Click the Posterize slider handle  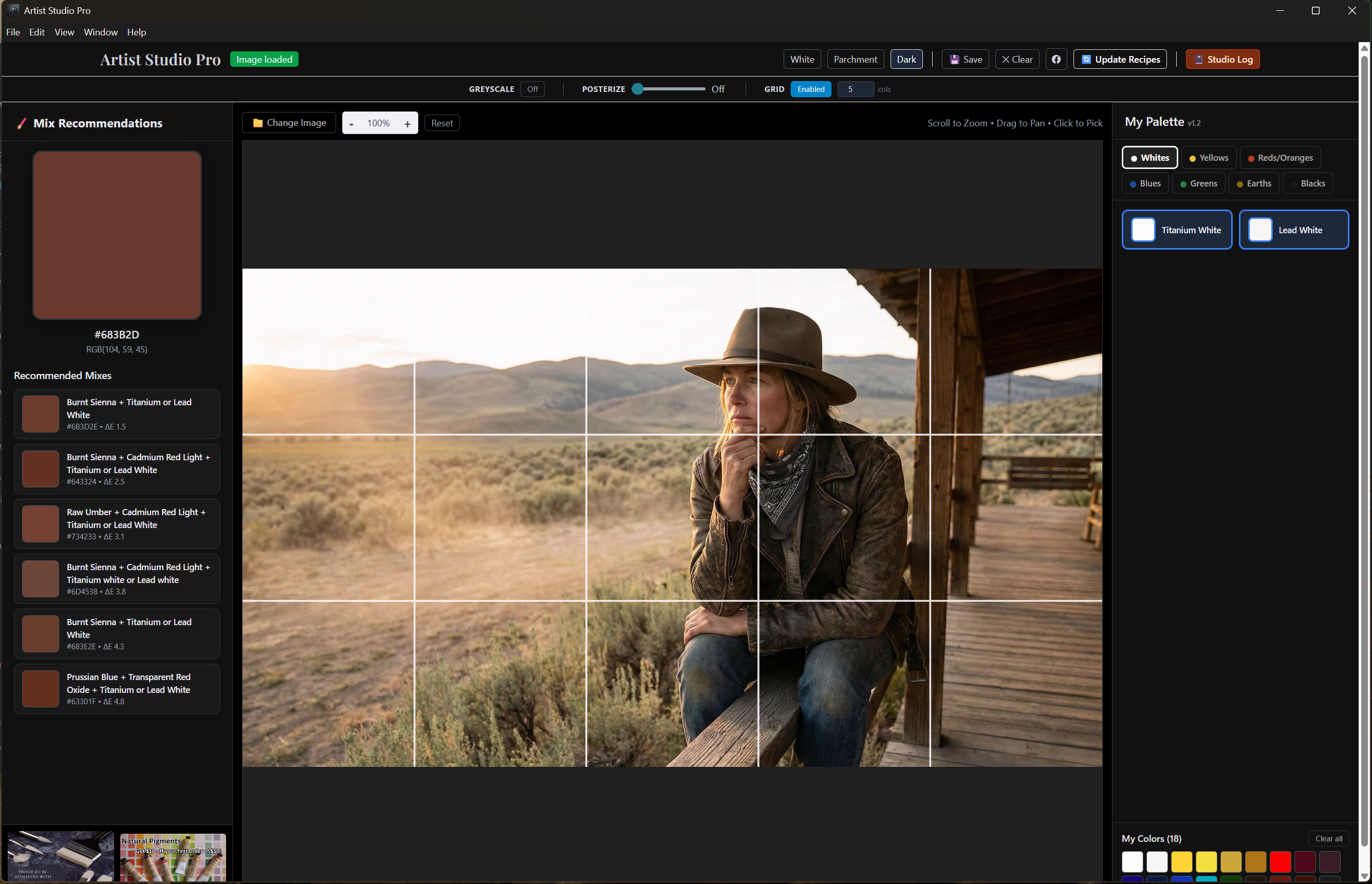(637, 89)
